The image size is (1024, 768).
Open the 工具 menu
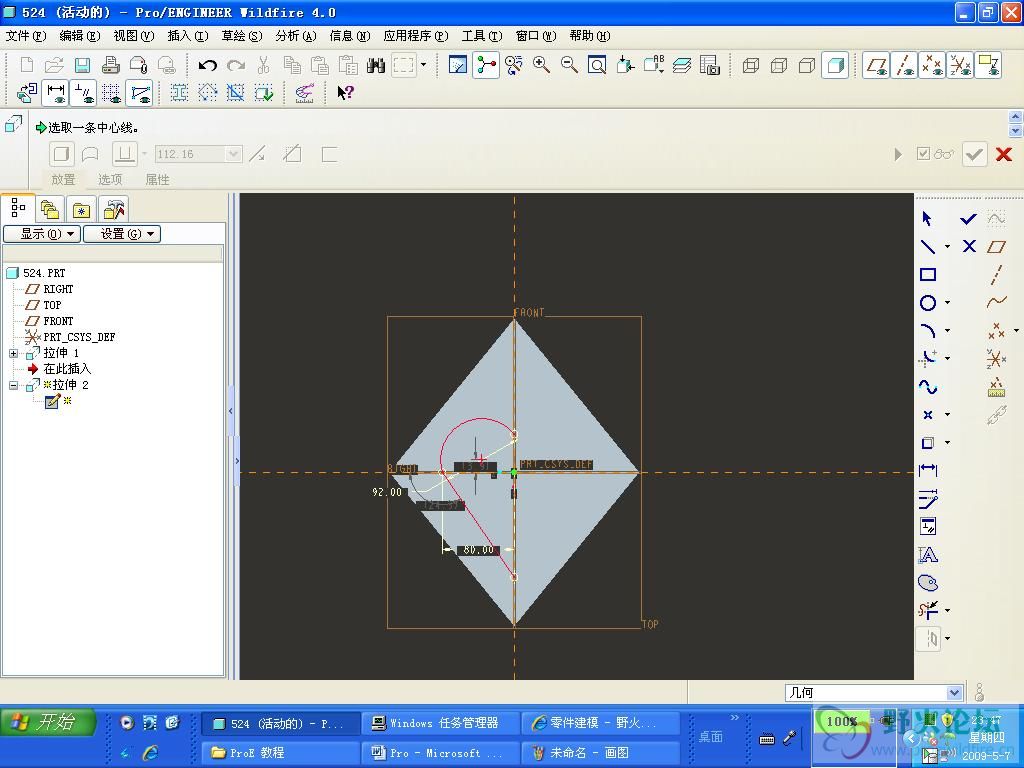click(482, 36)
